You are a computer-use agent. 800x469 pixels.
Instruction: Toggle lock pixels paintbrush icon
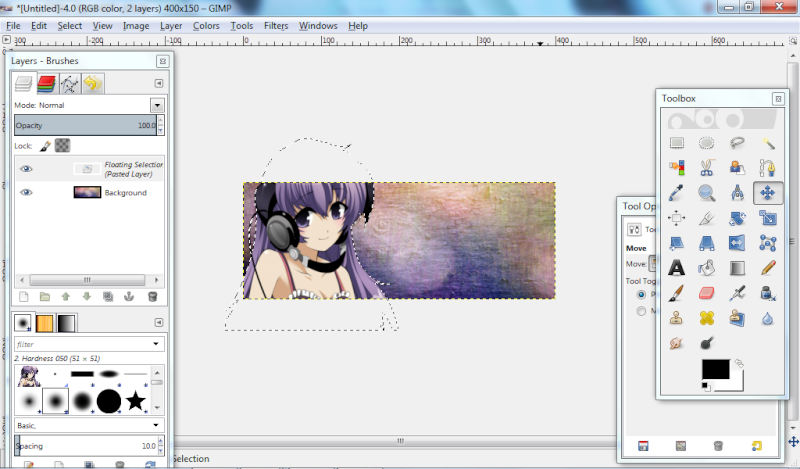point(45,146)
